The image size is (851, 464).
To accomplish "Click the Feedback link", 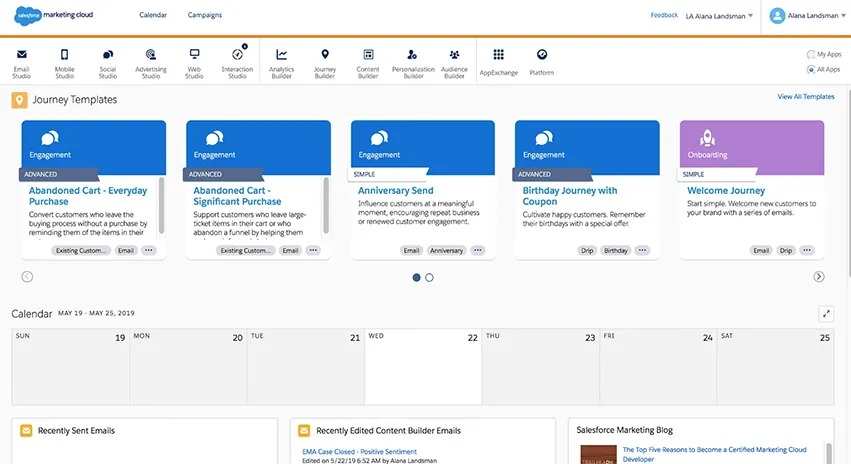I will pyautogui.click(x=664, y=15).
